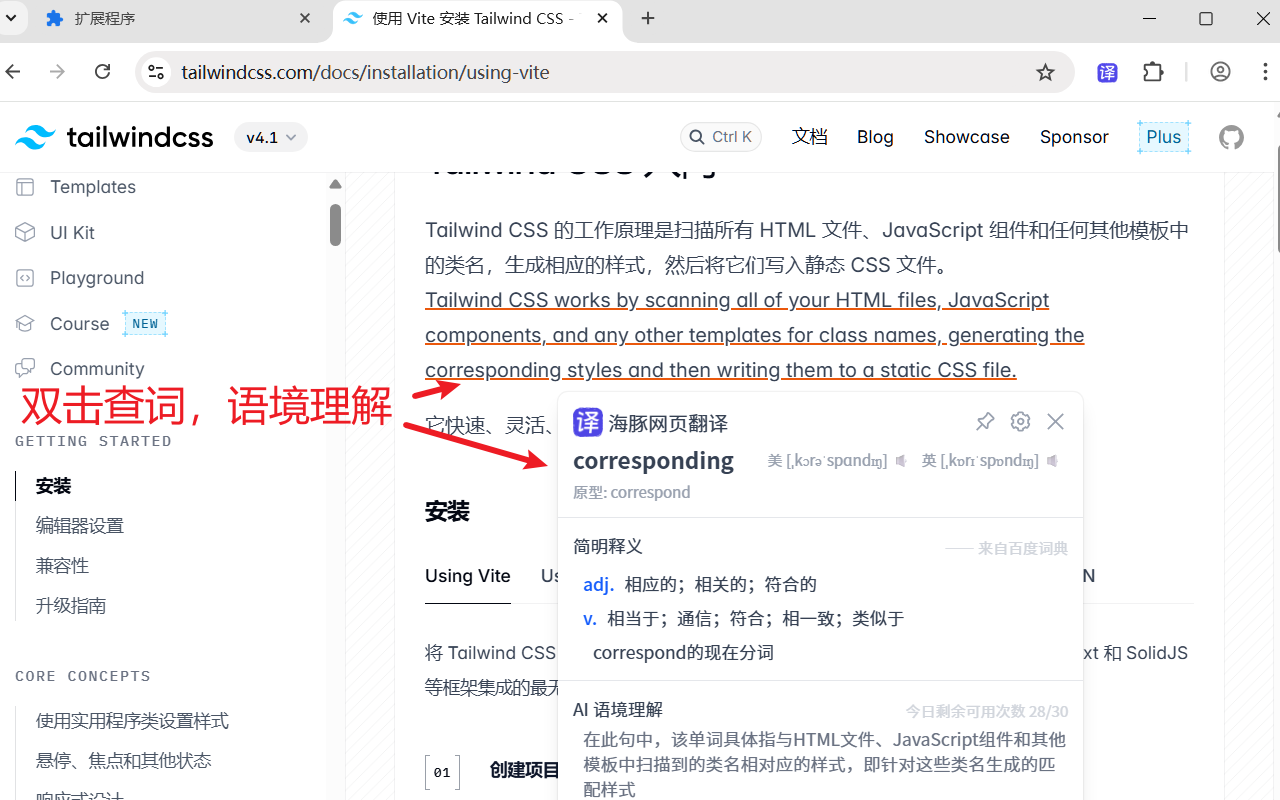
Task: Switch to the Using Vite tab
Action: coord(468,576)
